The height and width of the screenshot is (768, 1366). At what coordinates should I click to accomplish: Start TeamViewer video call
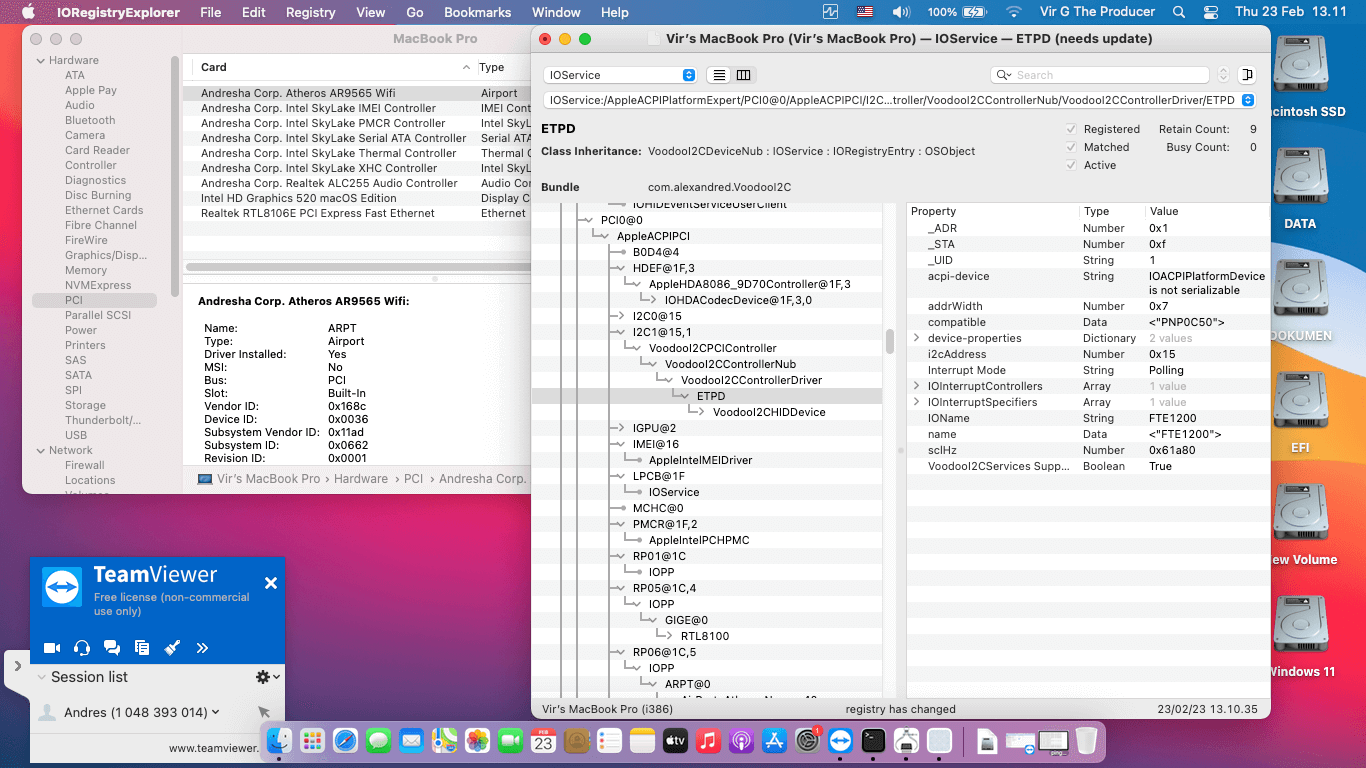tap(52, 648)
